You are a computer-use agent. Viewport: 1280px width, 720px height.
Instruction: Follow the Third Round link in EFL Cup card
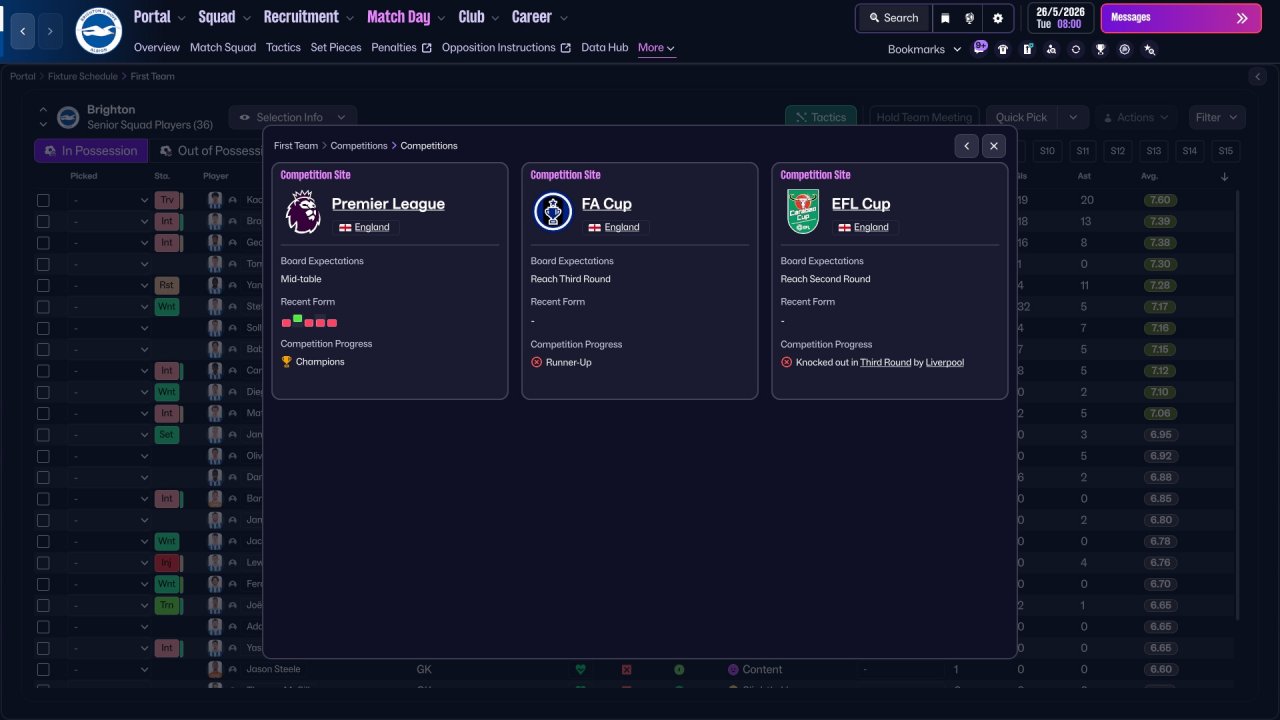[x=886, y=362]
